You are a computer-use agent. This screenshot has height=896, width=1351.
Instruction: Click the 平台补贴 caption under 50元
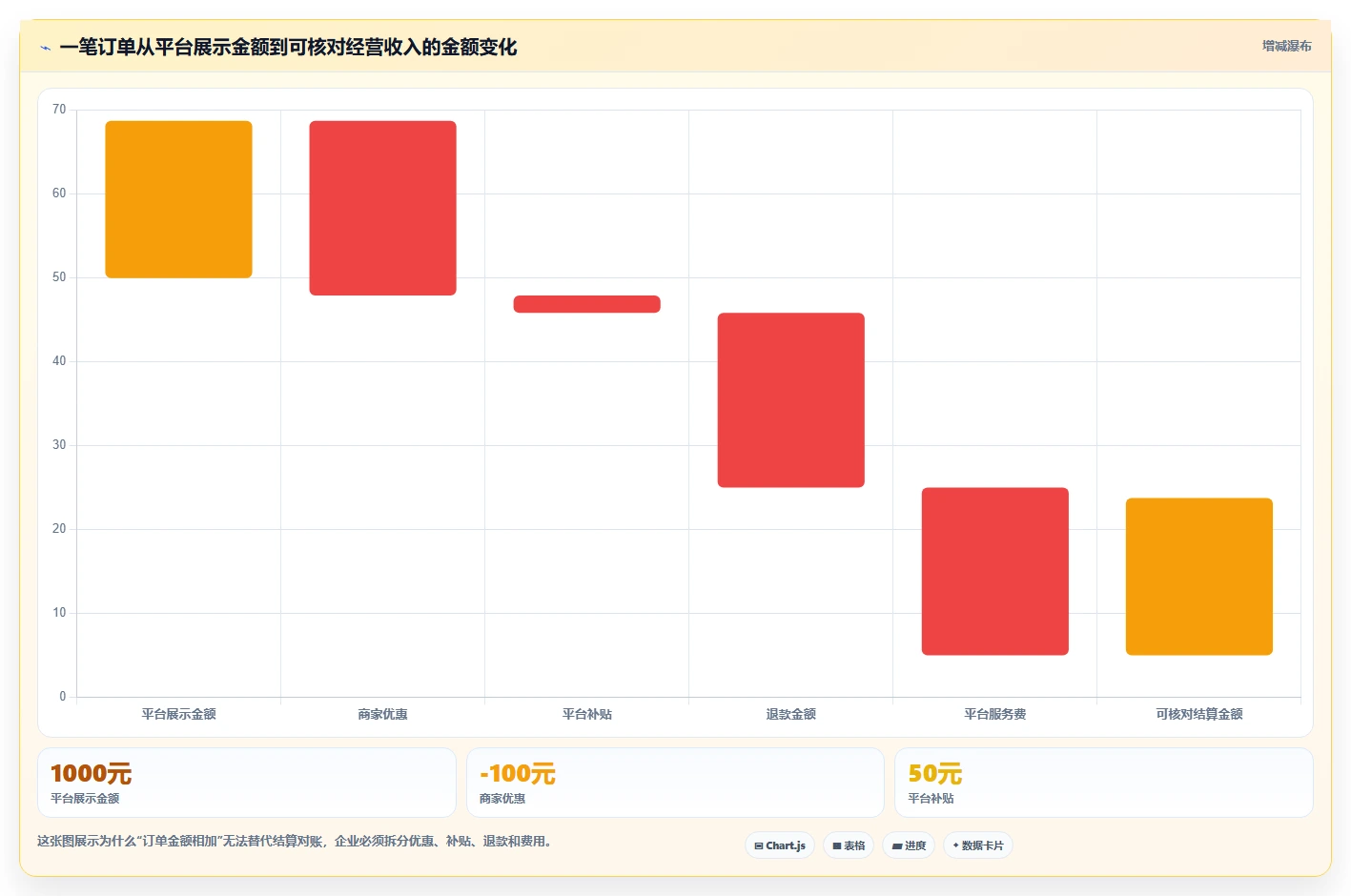point(931,799)
